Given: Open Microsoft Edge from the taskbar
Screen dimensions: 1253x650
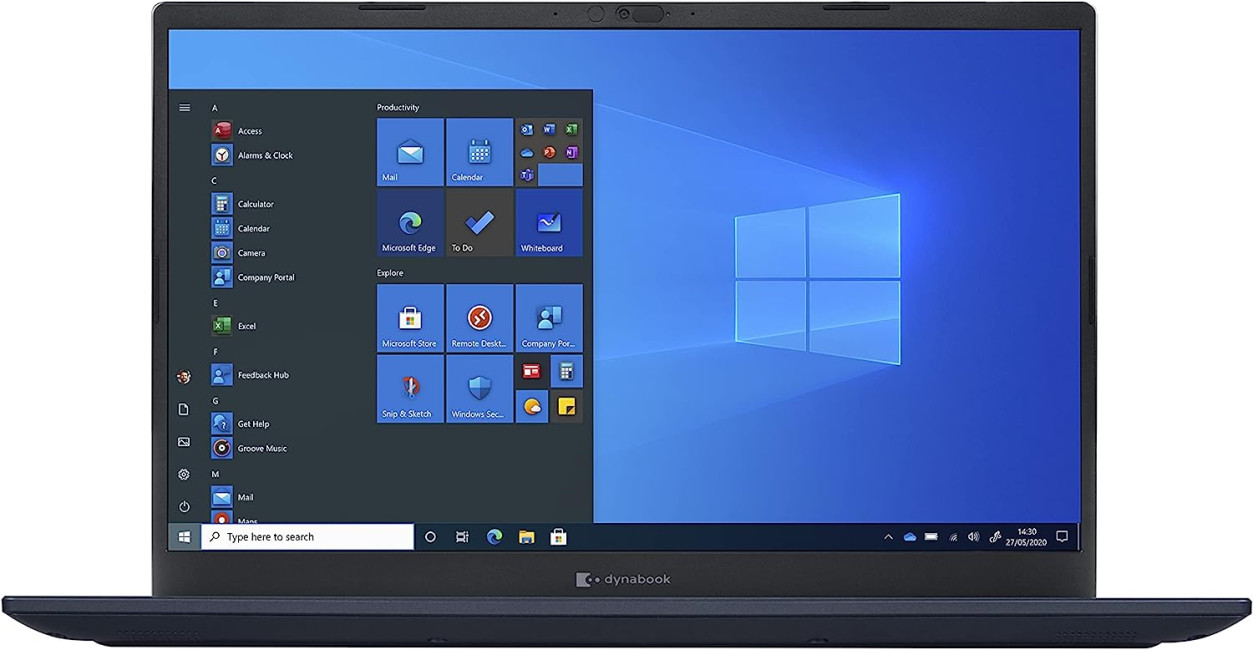Looking at the screenshot, I should point(494,537).
